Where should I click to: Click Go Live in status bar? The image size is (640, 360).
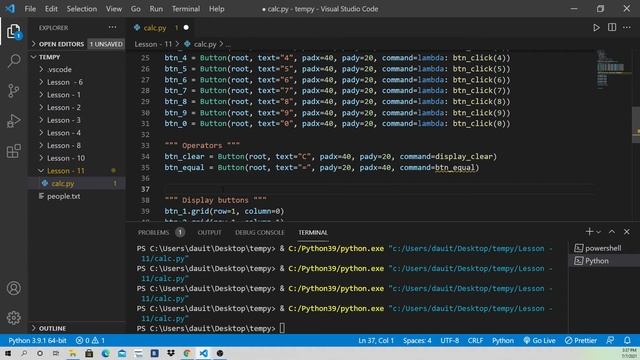539,340
